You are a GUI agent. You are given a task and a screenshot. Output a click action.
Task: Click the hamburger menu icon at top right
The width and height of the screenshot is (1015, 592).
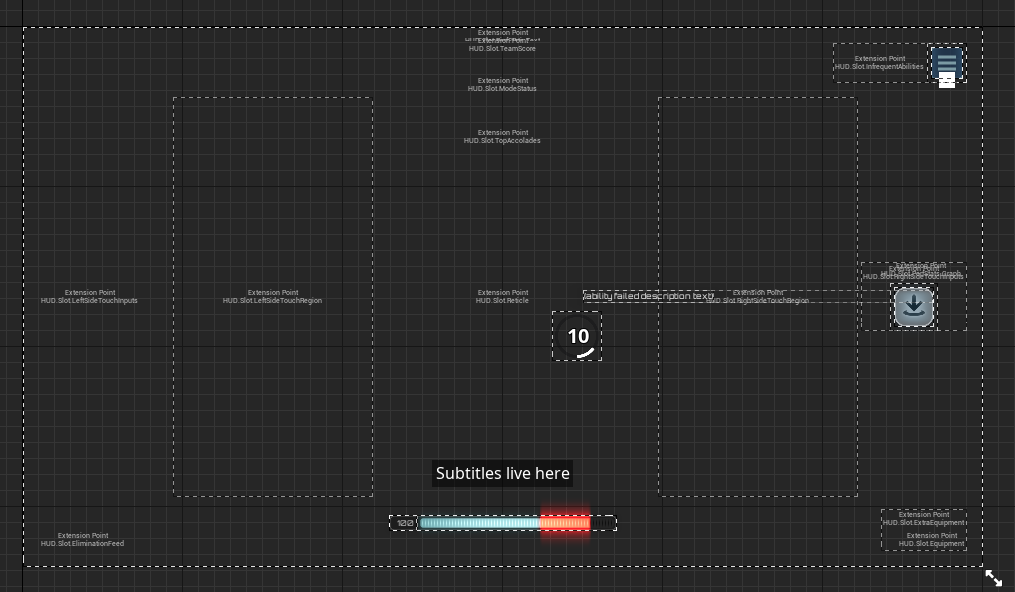947,63
